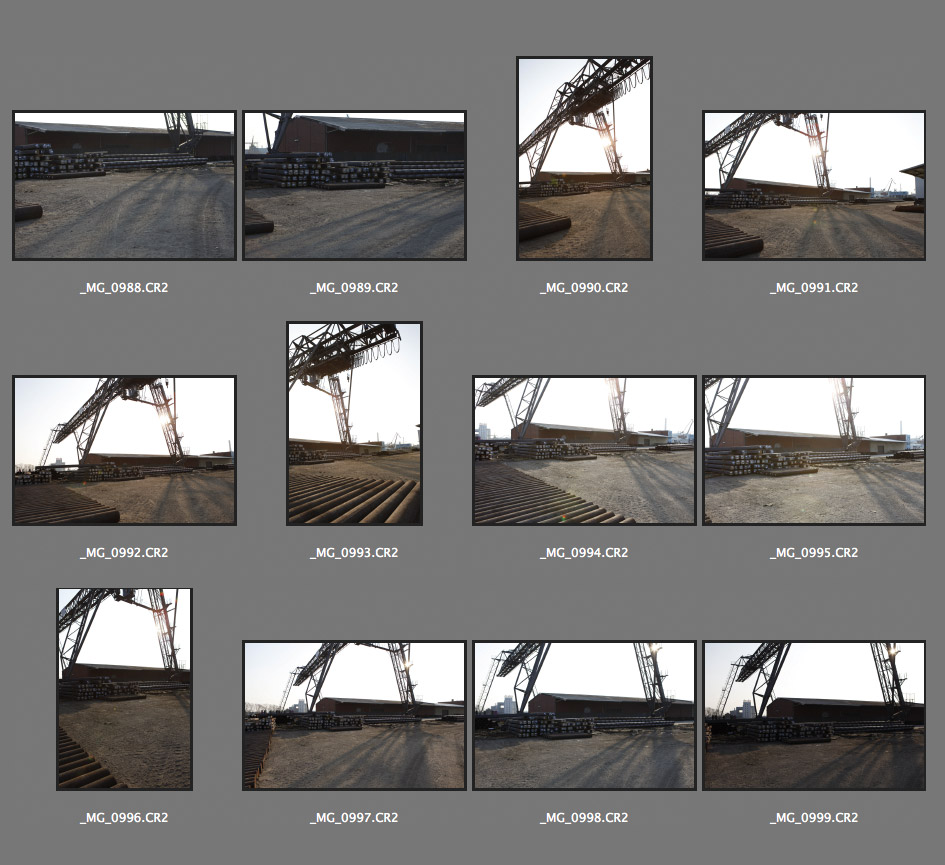Click the filename label _MG_0988.CR2
Image resolution: width=945 pixels, height=865 pixels.
(x=124, y=288)
